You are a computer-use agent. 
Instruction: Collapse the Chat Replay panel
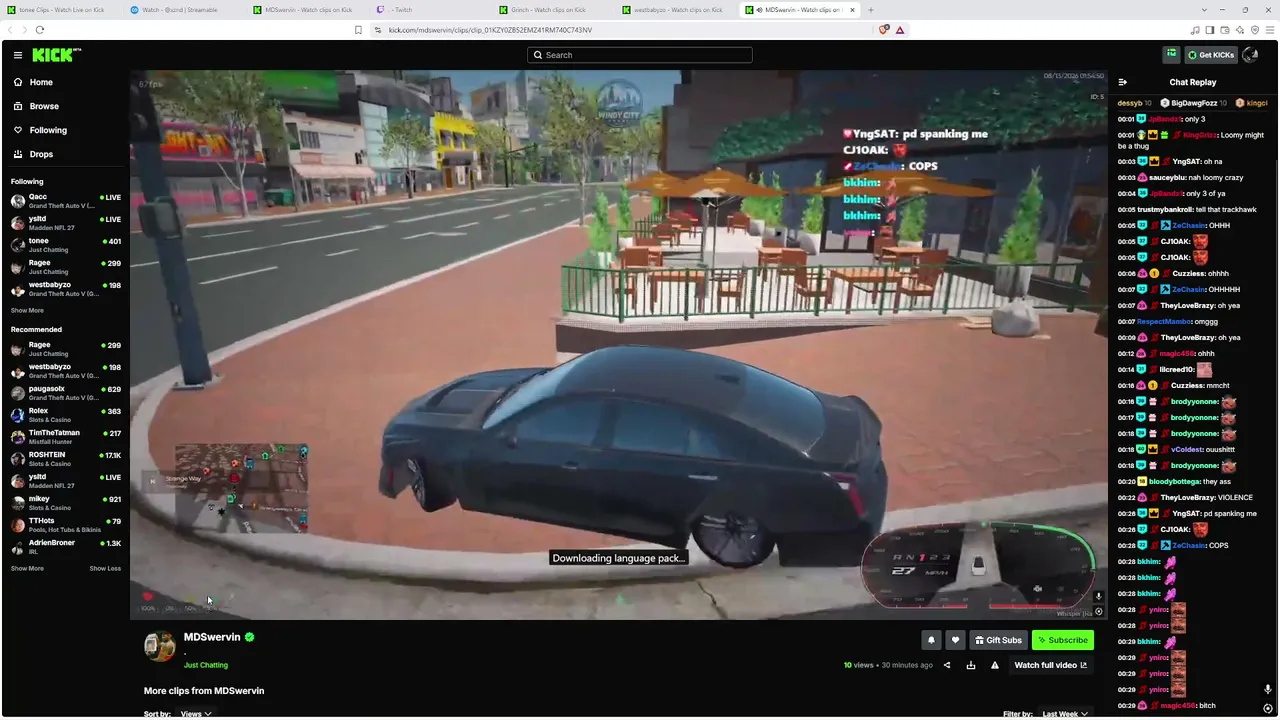tap(1123, 82)
